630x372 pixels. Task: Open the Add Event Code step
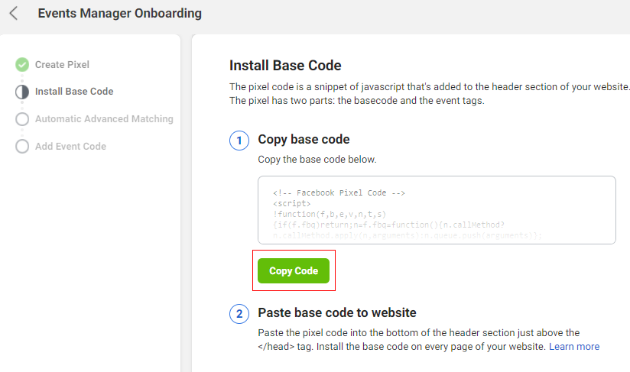70,146
